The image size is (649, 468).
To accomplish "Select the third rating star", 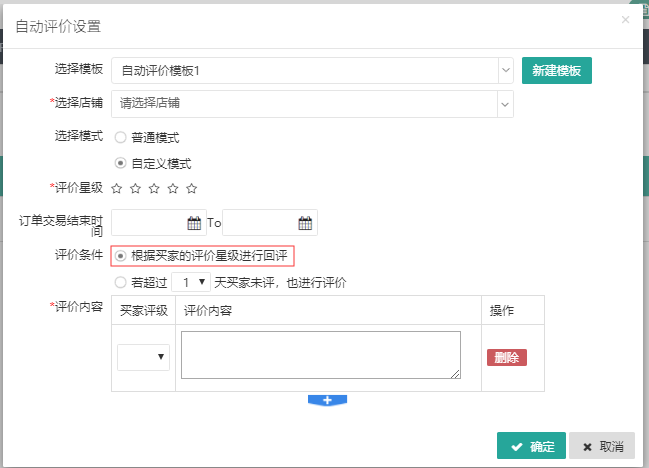I will point(154,188).
